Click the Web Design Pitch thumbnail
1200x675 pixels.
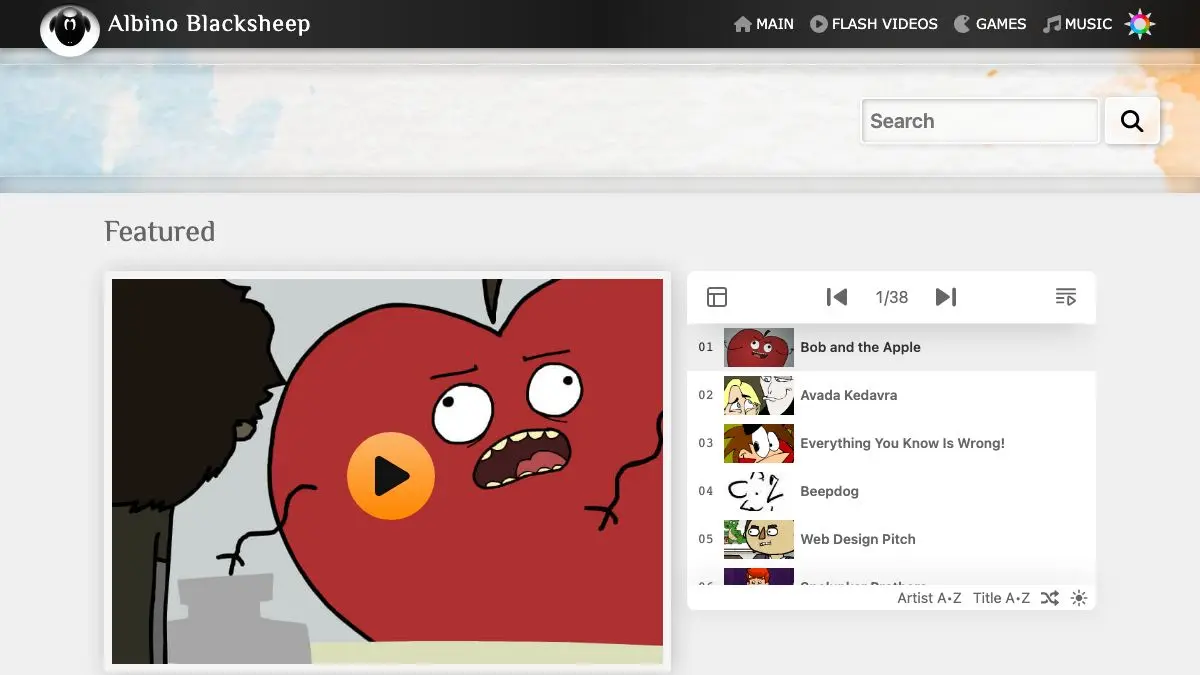click(759, 539)
